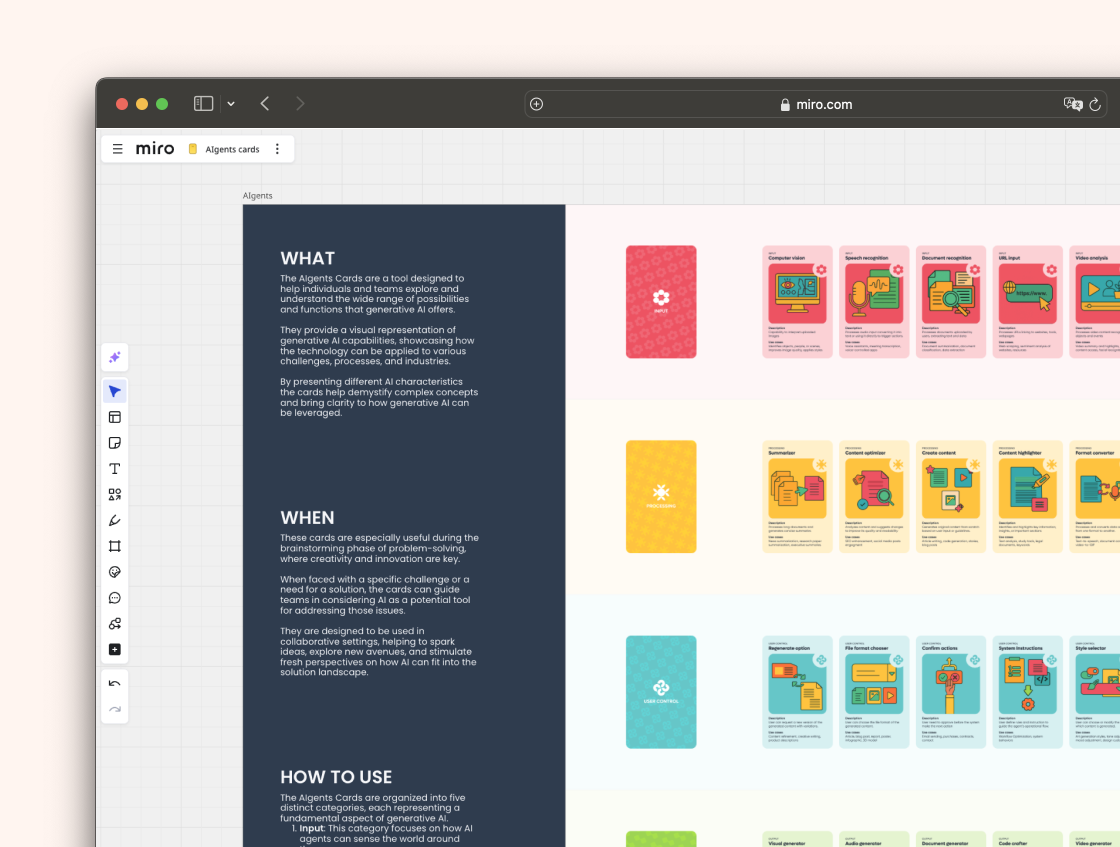1120x847 pixels.
Task: Go forward in browser history
Action: [300, 104]
